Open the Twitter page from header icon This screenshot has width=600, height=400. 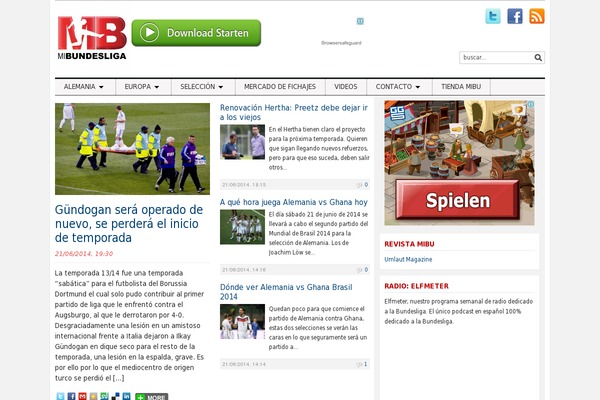pyautogui.click(x=493, y=16)
